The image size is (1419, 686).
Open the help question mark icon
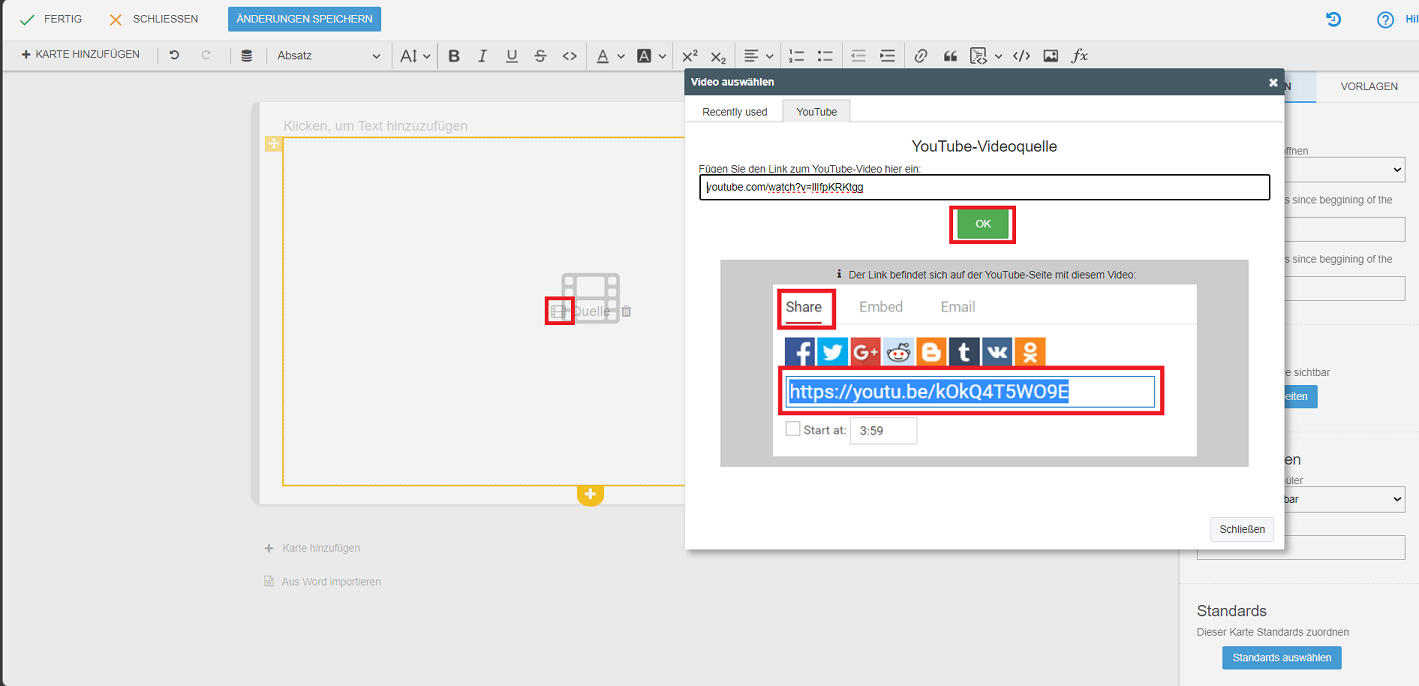pos(1385,20)
